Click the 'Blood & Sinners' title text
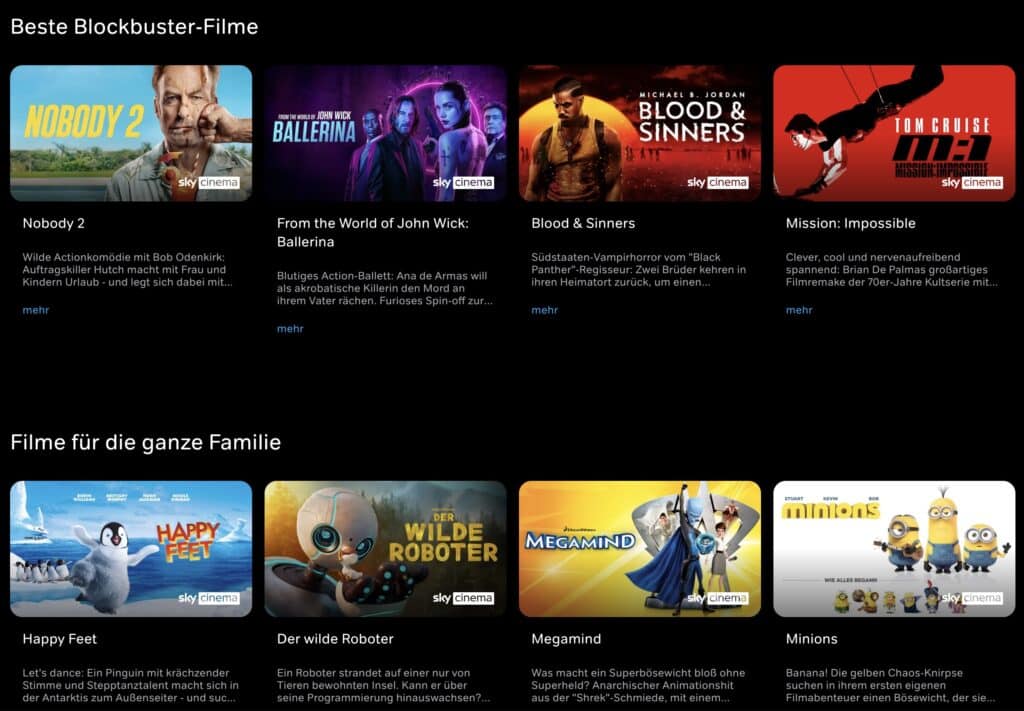The image size is (1024, 711). 583,223
